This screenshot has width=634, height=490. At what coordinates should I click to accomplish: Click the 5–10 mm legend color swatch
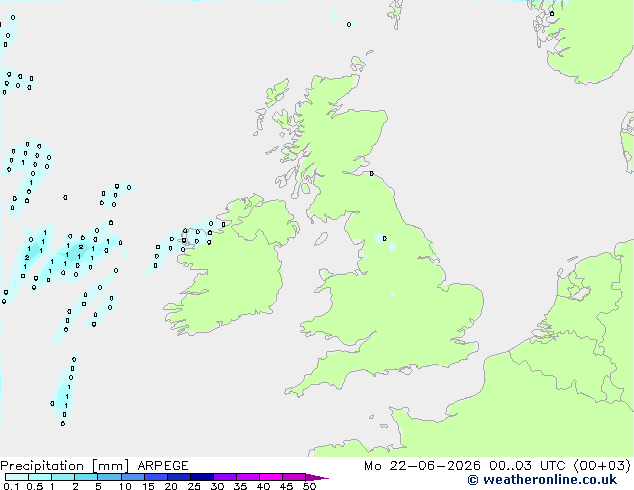[x=109, y=477]
